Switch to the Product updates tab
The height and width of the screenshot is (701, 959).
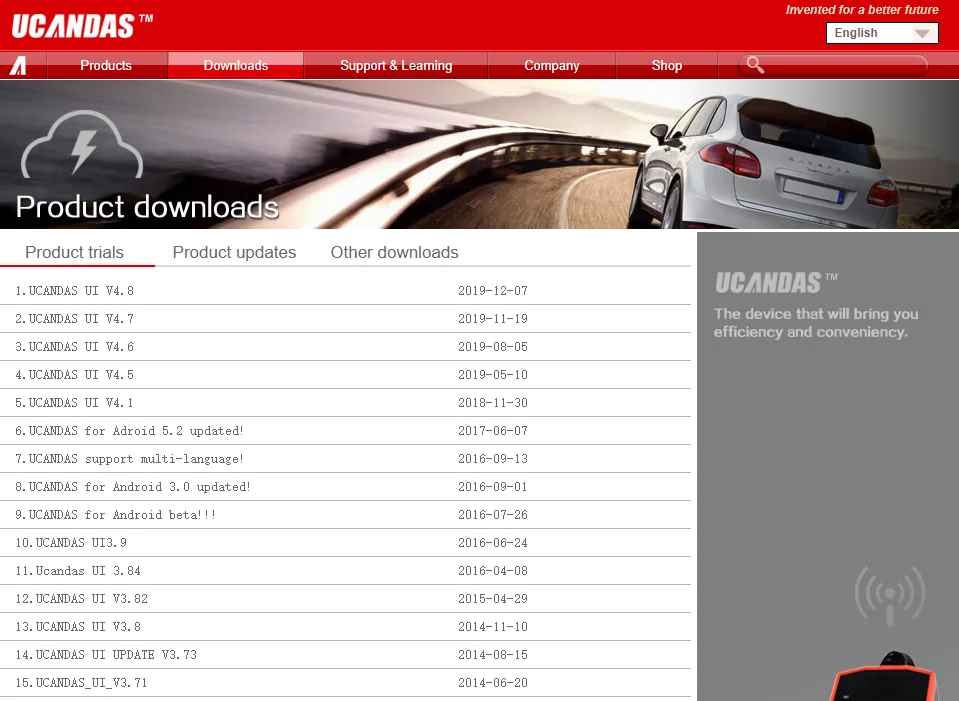[234, 252]
